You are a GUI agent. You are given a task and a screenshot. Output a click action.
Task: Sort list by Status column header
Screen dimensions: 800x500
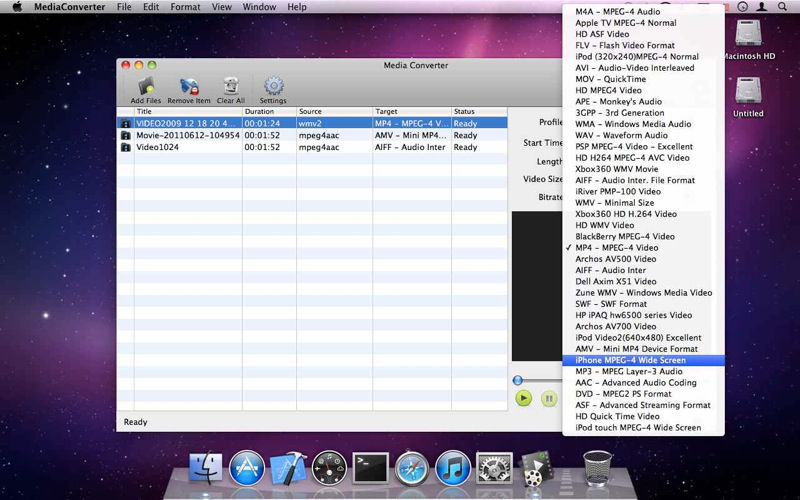click(x=480, y=111)
